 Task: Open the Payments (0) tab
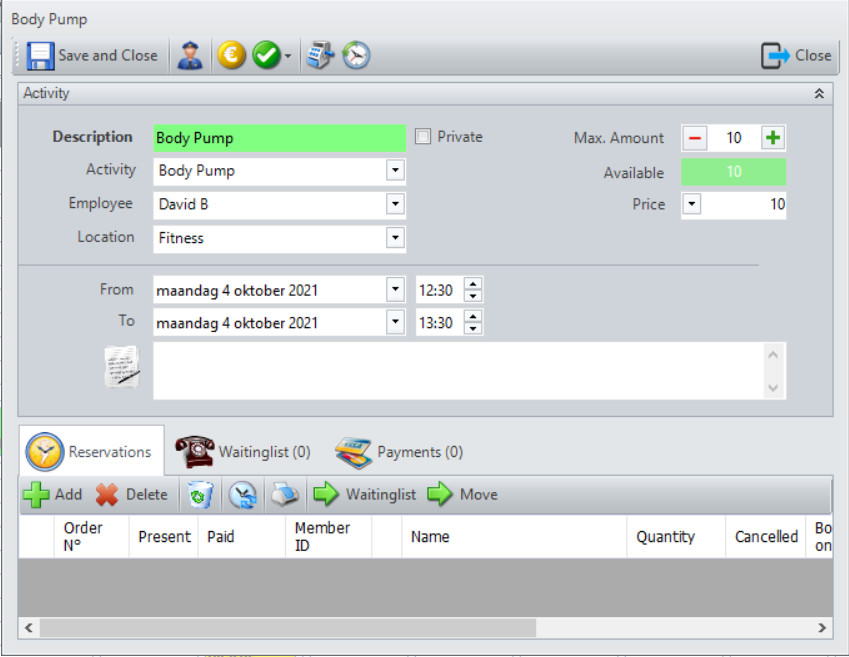tap(399, 452)
